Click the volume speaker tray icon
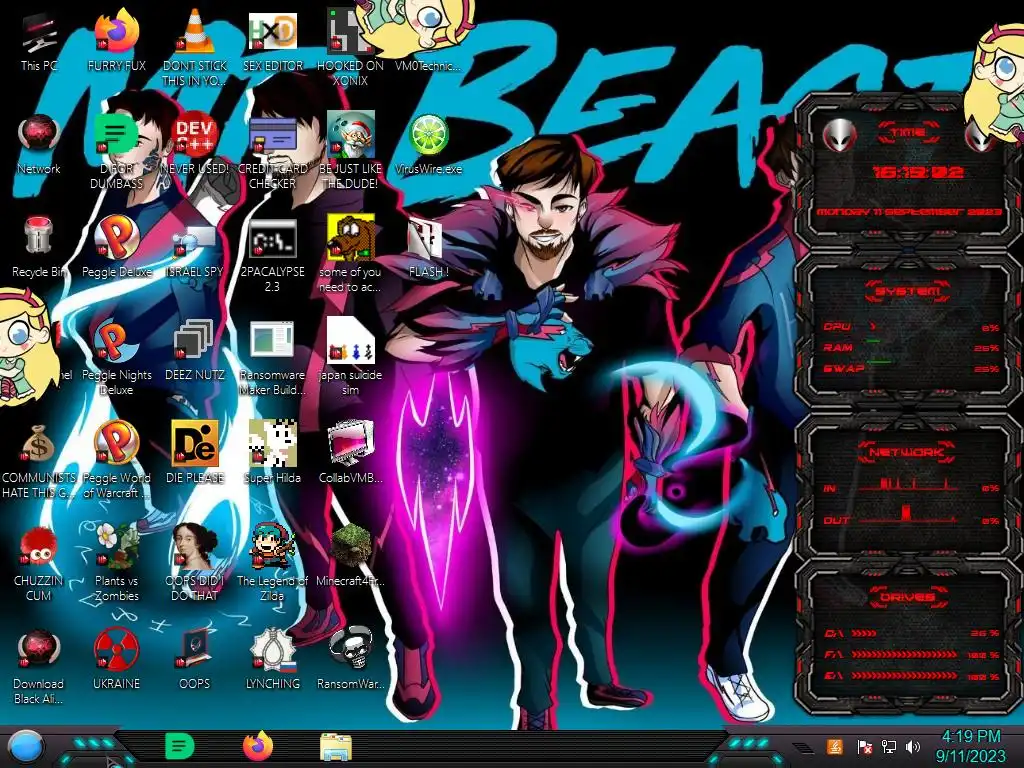The image size is (1024, 768). 913,746
